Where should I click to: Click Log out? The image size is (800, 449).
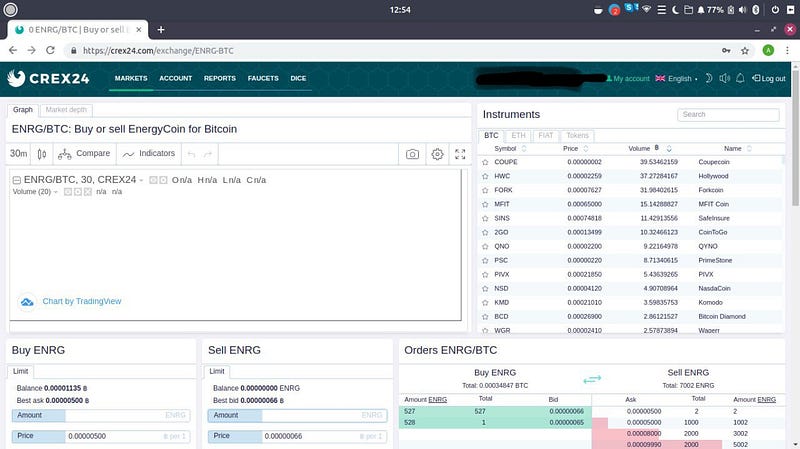pyautogui.click(x=769, y=79)
